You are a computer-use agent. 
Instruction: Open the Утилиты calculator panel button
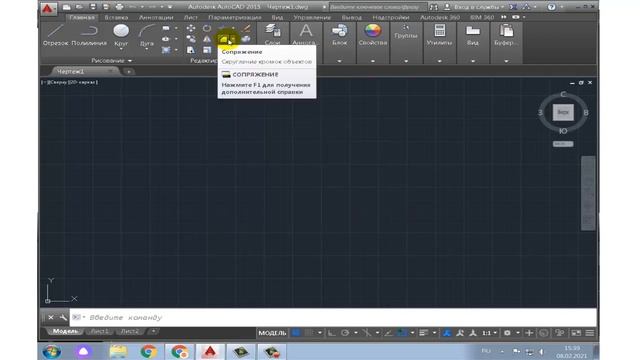coord(439,34)
